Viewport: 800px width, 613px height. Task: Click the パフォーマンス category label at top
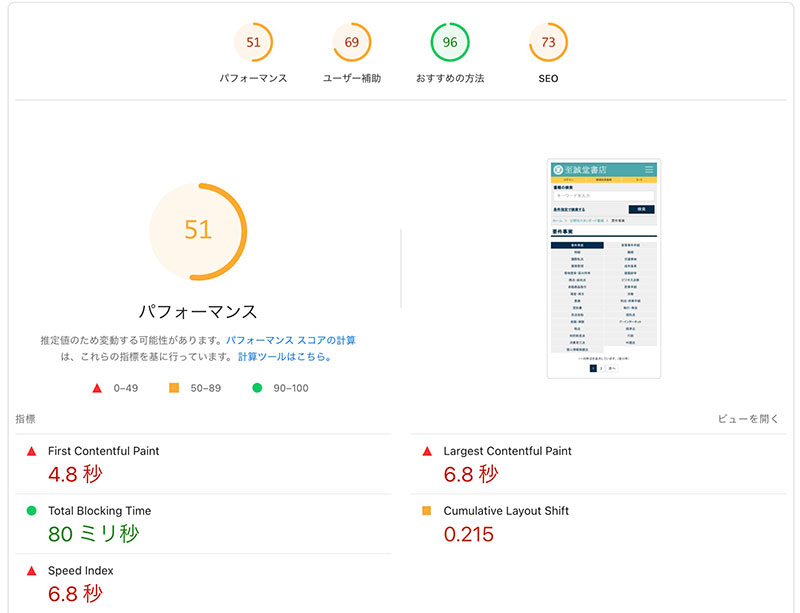pyautogui.click(x=253, y=78)
